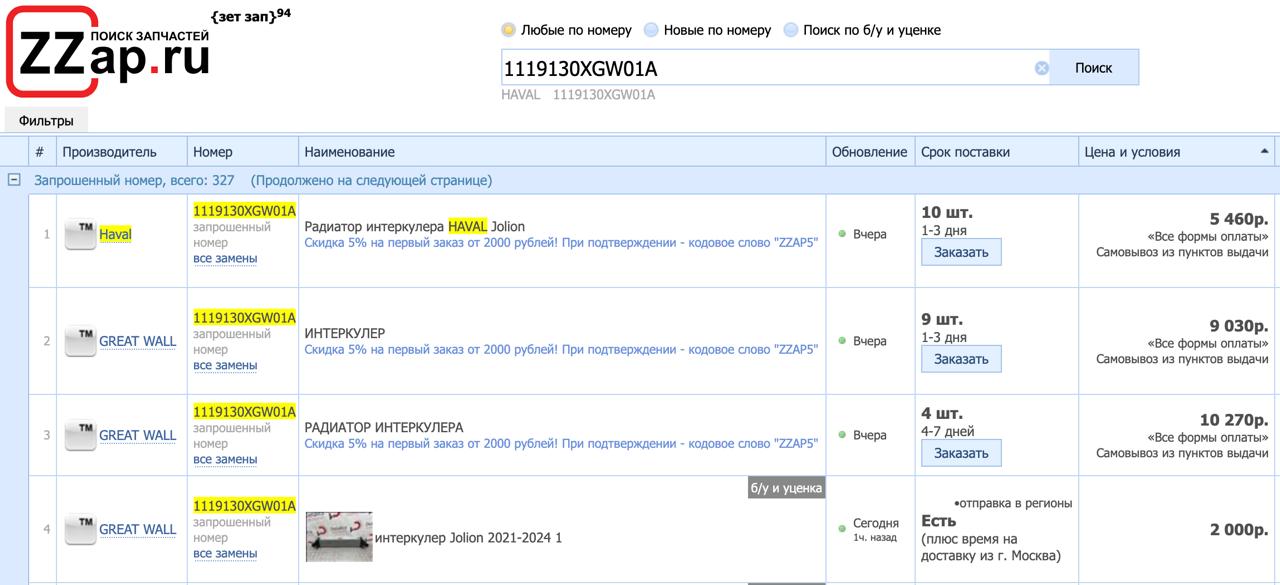This screenshot has height=585, width=1280.
Task: Click 'Радиатор интеркулера HAVAL Jolion' name
Action: pos(414,227)
